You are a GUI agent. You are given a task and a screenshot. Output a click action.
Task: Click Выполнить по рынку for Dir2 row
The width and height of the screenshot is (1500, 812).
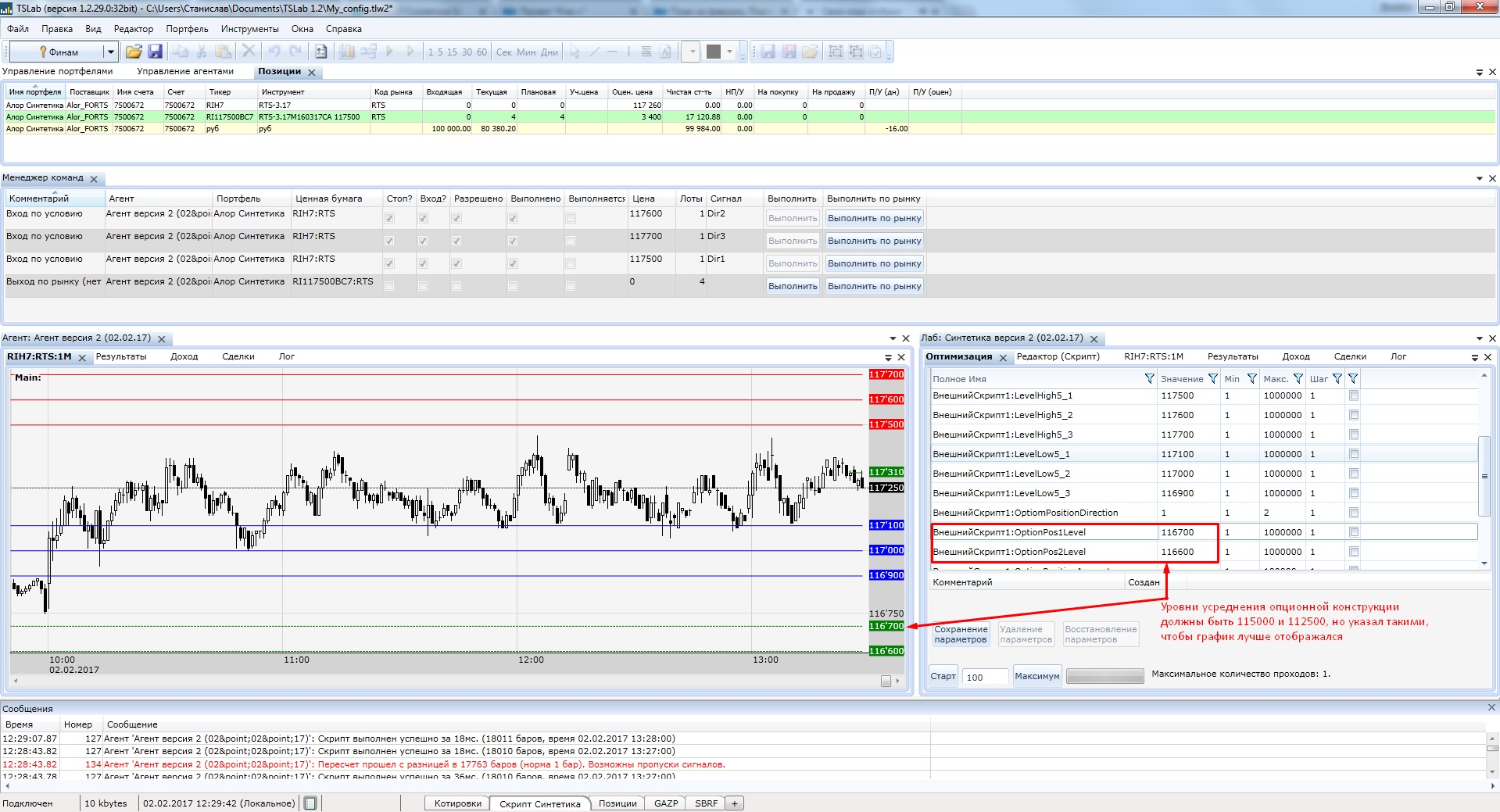click(874, 218)
